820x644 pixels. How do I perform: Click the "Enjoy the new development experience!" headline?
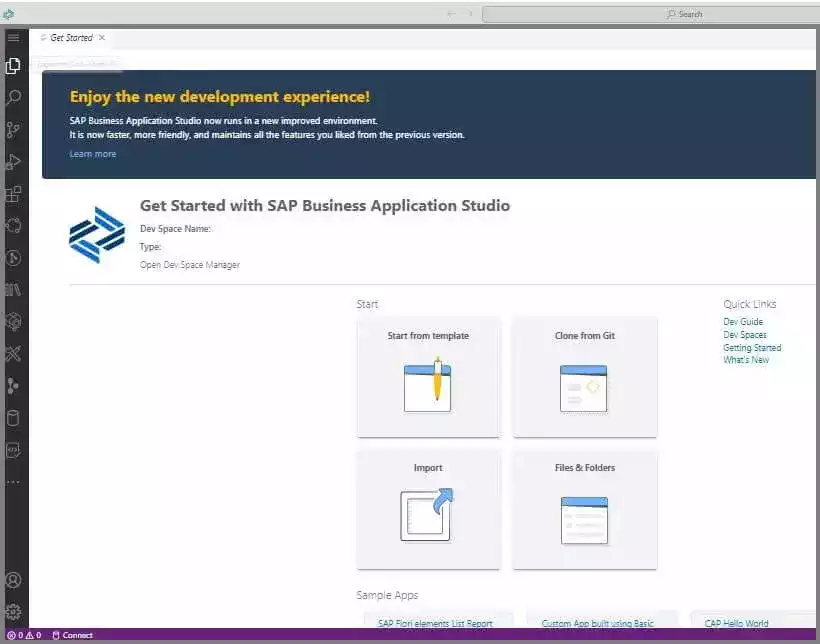220,97
